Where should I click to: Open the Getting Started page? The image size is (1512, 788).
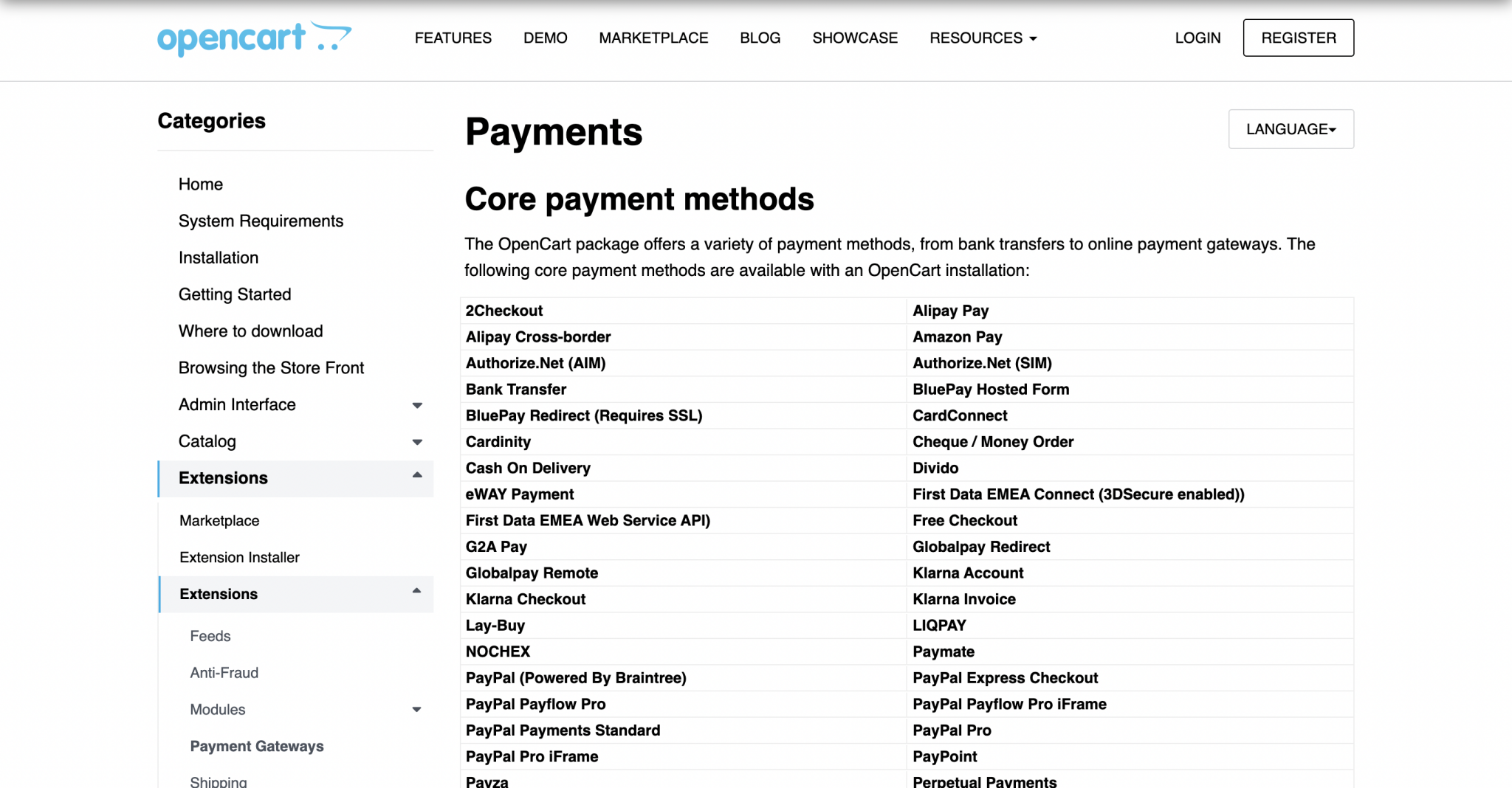pos(235,294)
